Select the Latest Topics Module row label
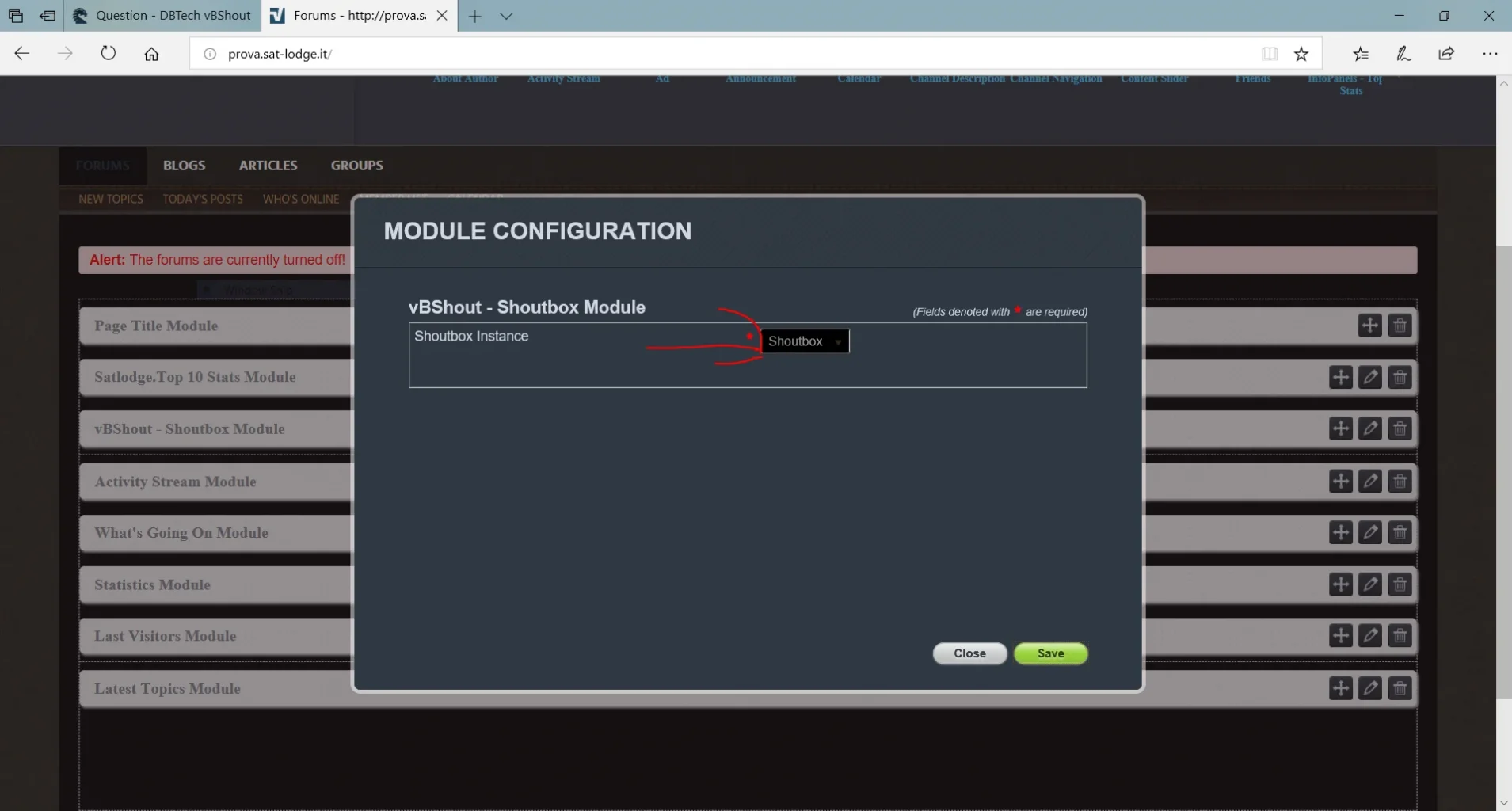 (167, 689)
